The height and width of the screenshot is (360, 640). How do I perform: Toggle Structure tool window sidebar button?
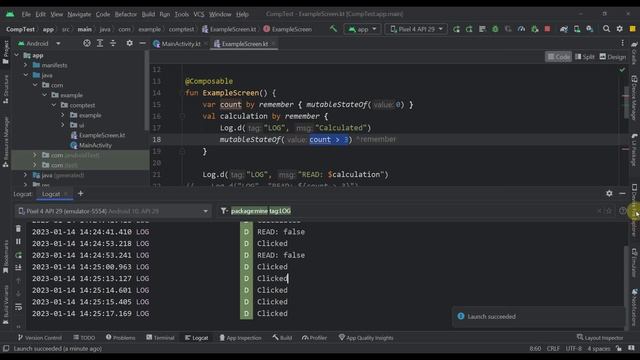tap(6, 89)
